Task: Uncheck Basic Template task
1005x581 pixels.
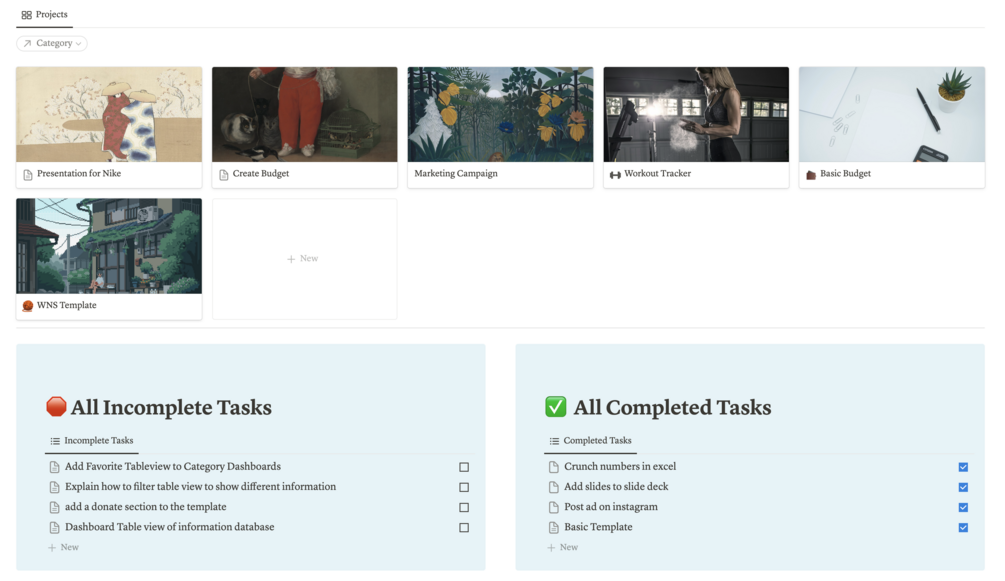Action: (963, 528)
